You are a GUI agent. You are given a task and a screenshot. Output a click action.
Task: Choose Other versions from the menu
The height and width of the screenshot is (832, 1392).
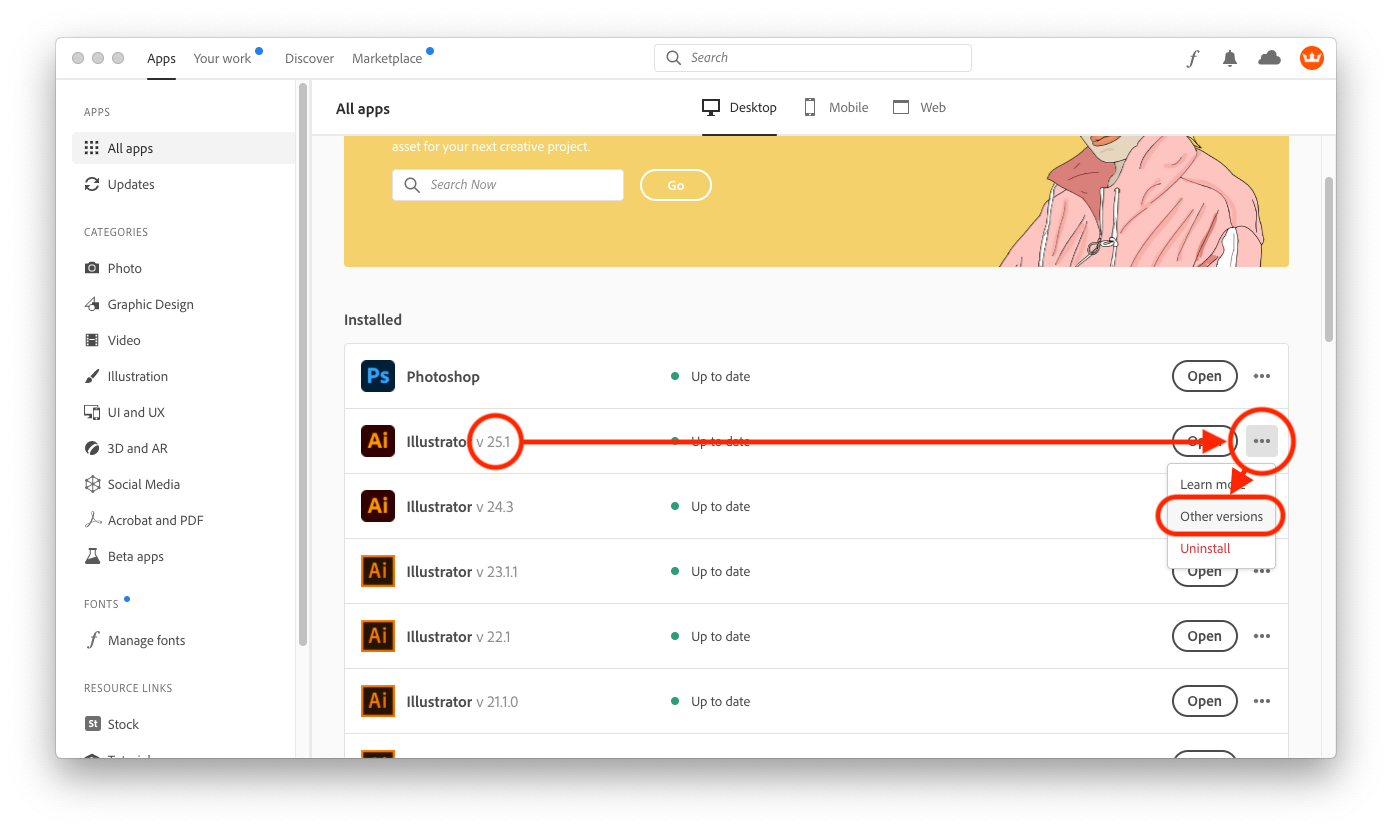click(1221, 516)
